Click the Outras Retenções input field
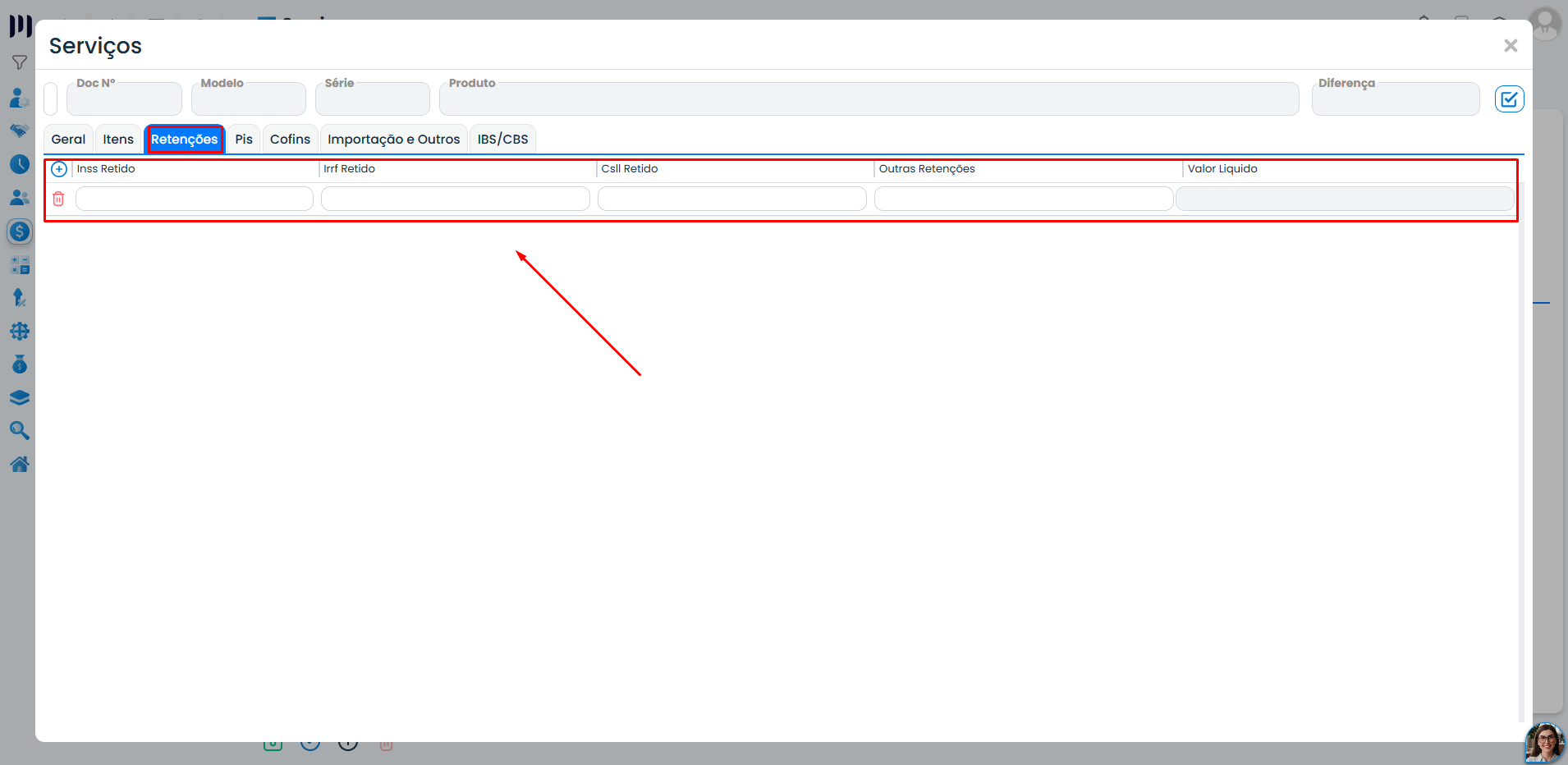1568x765 pixels. pos(1024,199)
